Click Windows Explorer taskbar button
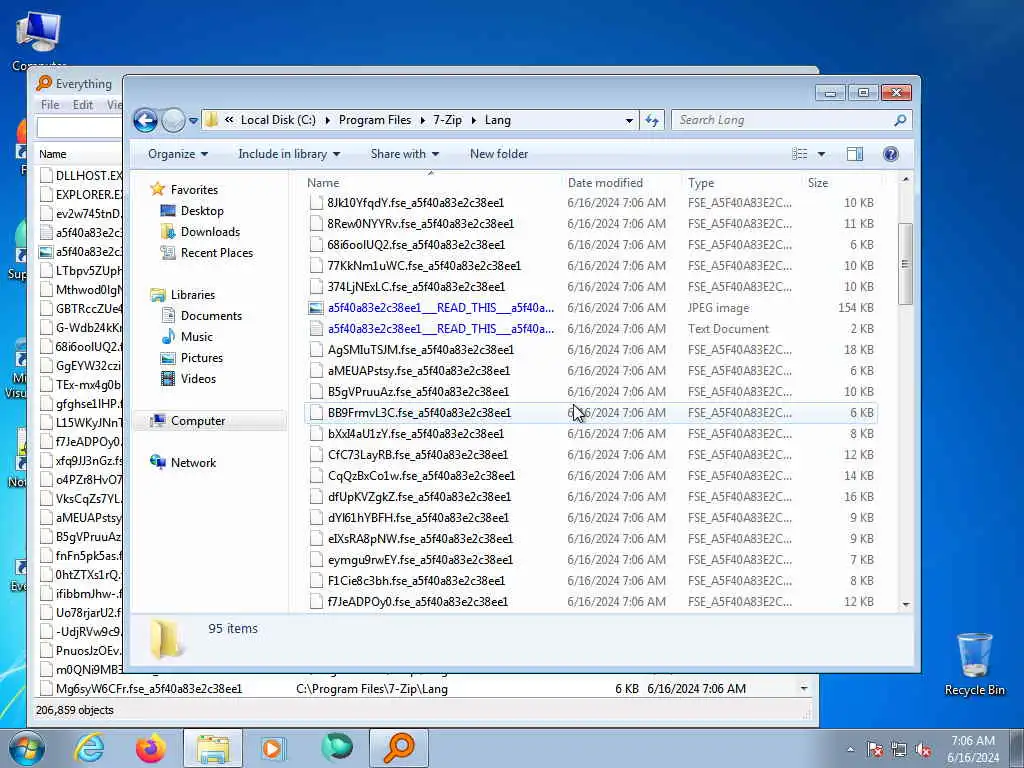Screen dimensions: 1024x768 point(212,748)
